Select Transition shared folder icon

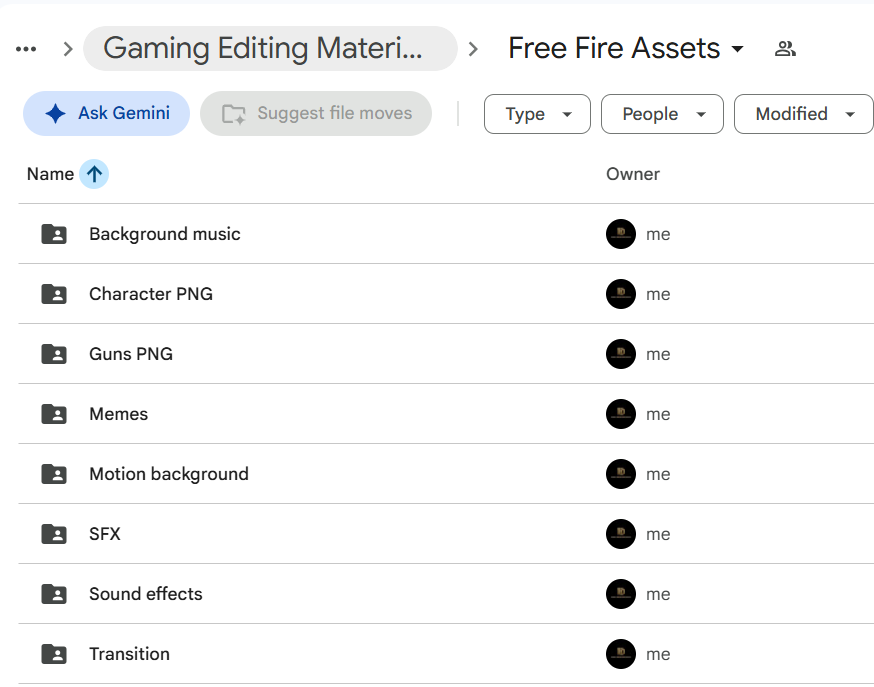tap(54, 654)
